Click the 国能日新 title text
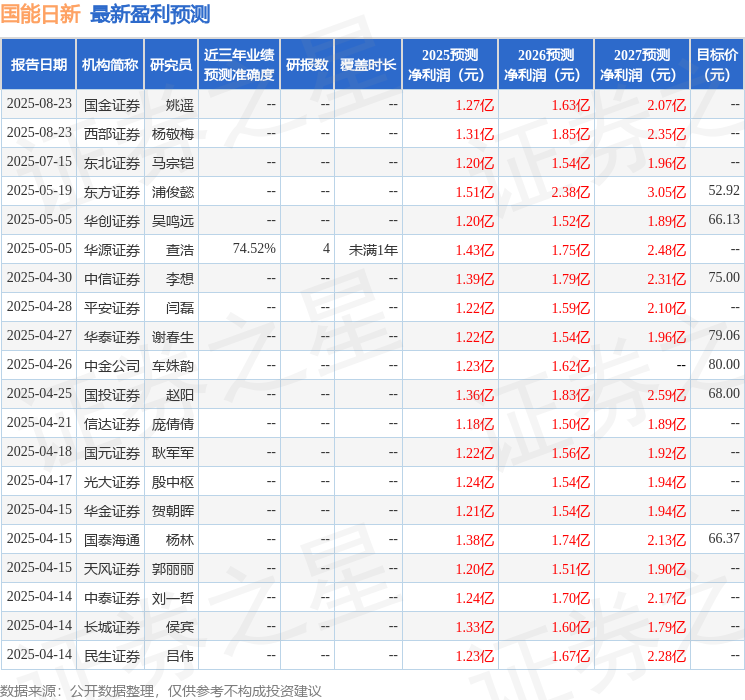 (x=40, y=14)
